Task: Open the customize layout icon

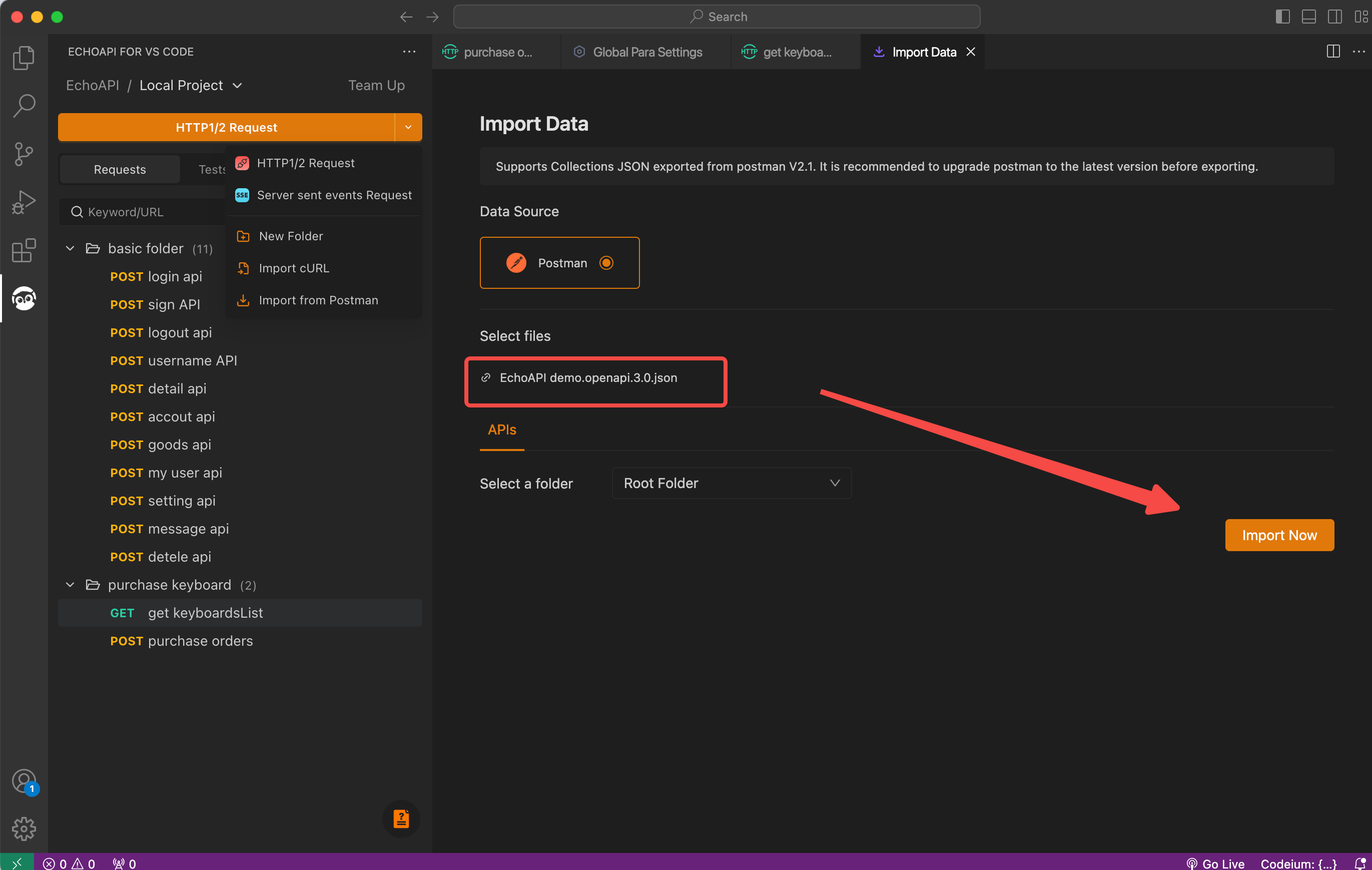Action: tap(1360, 17)
